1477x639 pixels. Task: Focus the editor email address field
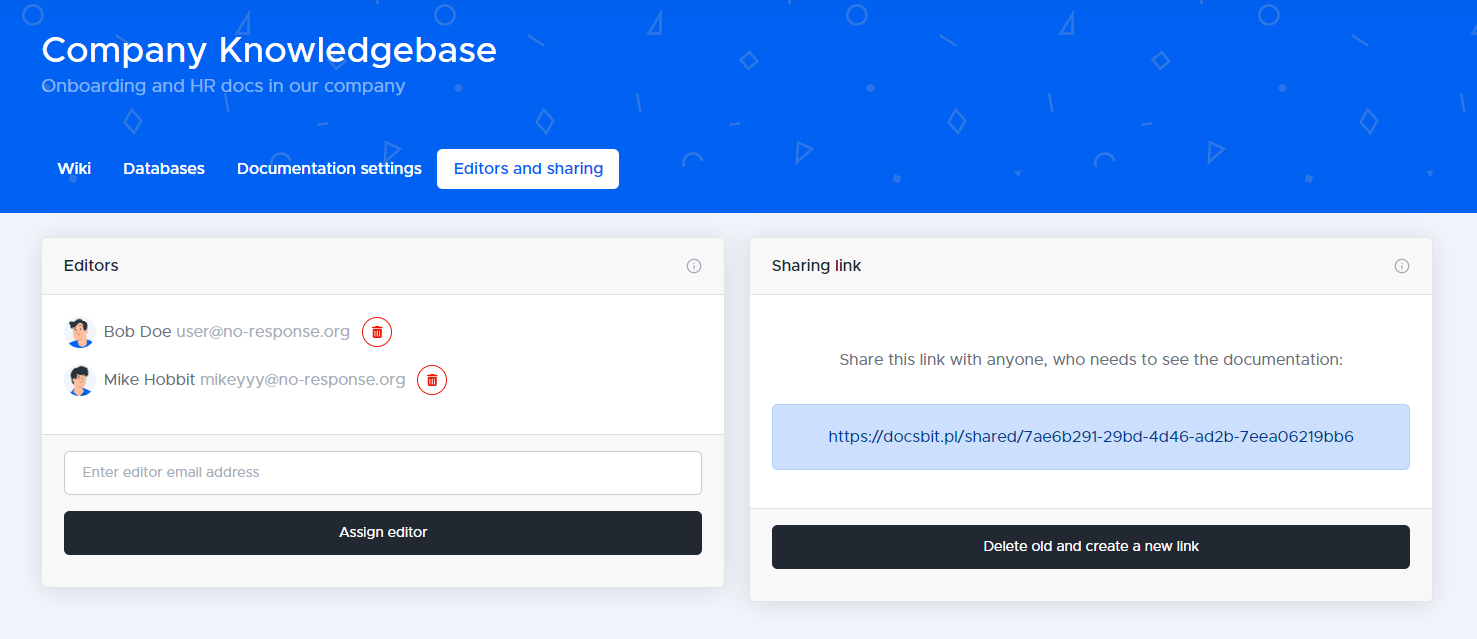[x=383, y=473]
